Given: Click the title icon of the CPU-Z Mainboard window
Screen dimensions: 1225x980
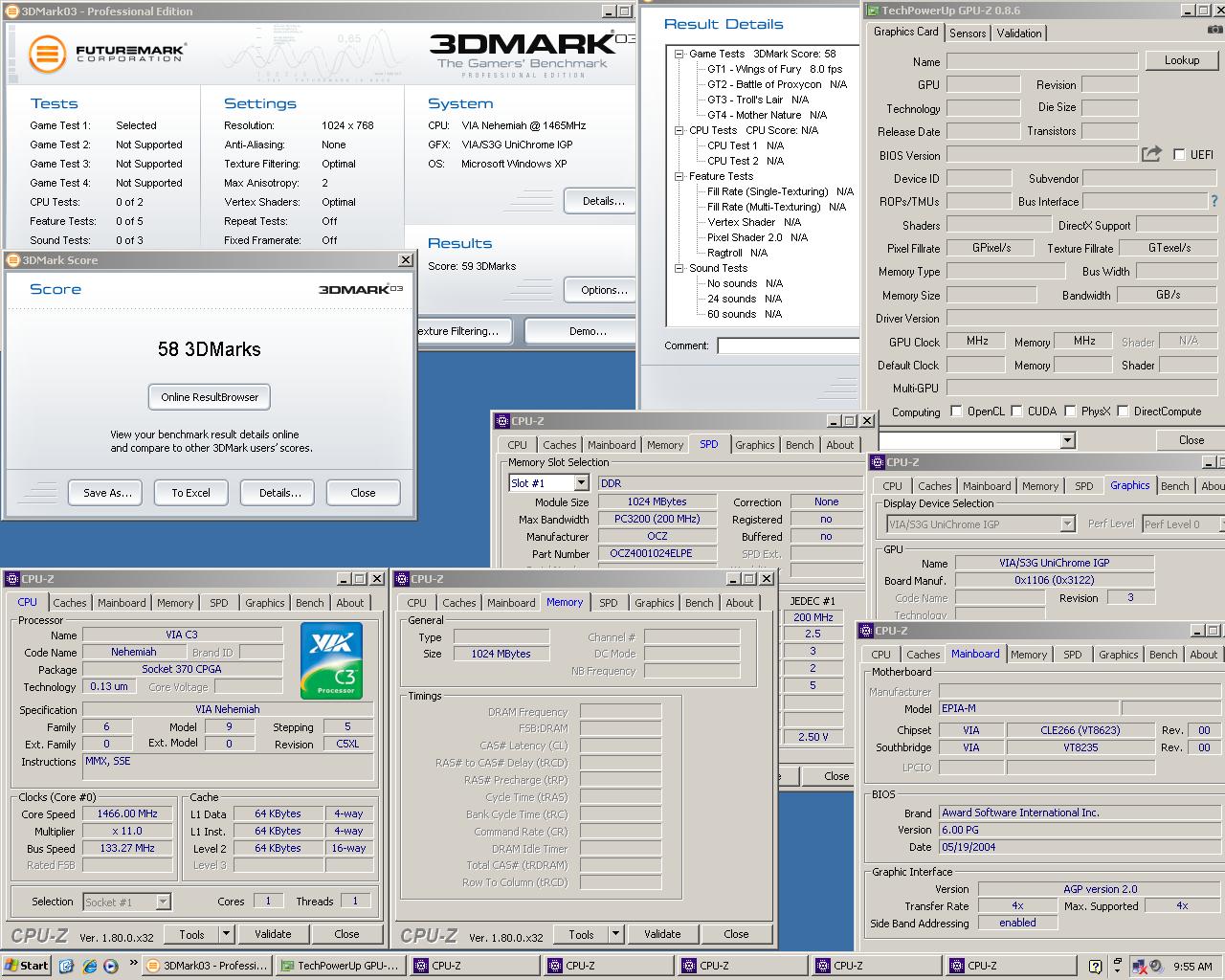Looking at the screenshot, I should coord(865,630).
